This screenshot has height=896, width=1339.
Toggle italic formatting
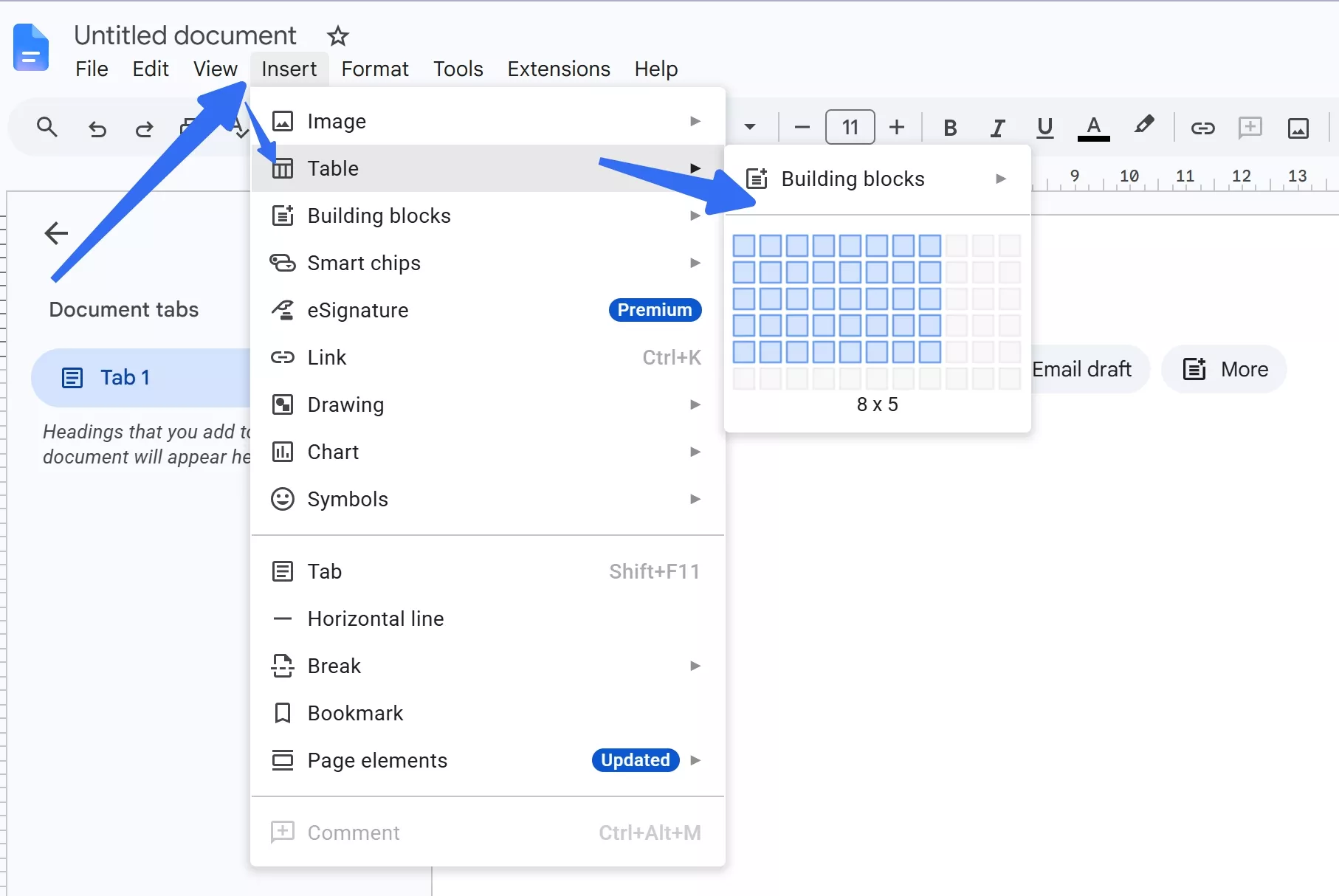[997, 128]
